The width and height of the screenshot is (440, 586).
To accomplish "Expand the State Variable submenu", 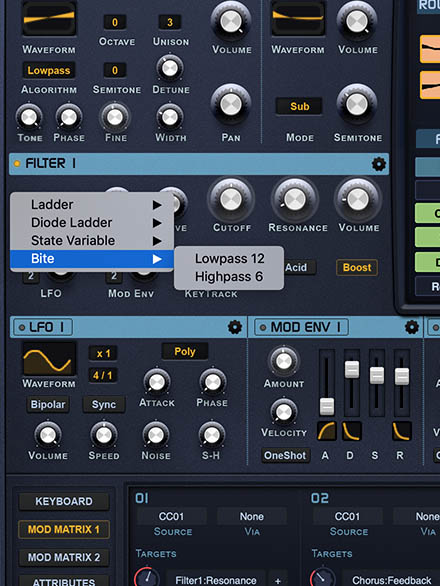I will (x=92, y=241).
